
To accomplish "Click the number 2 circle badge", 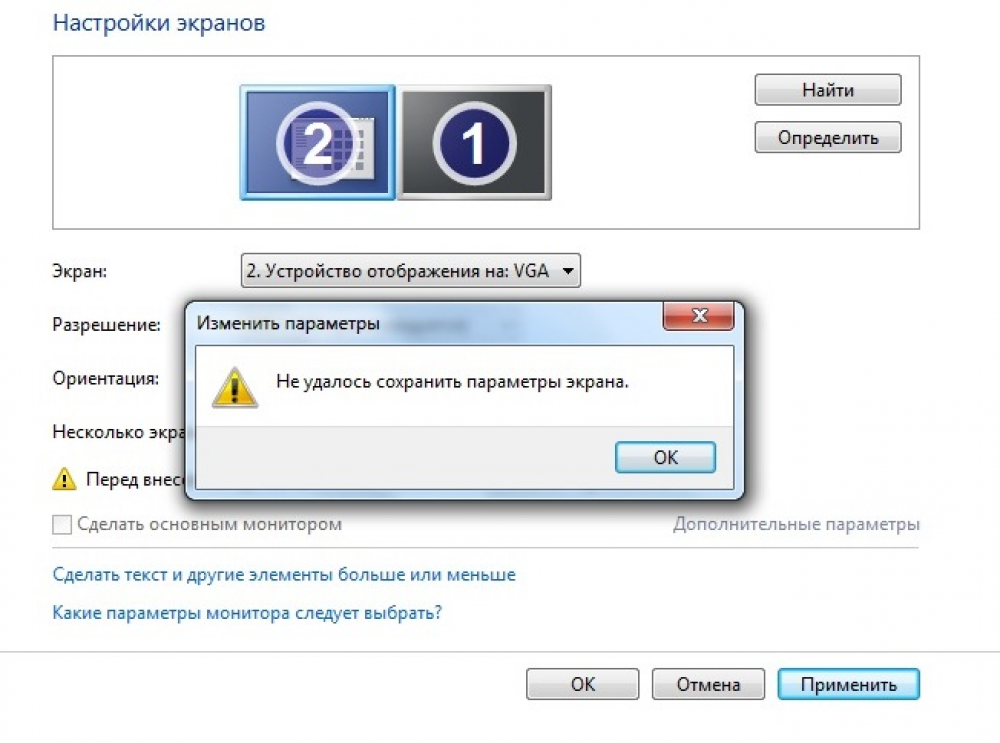I will coord(317,143).
